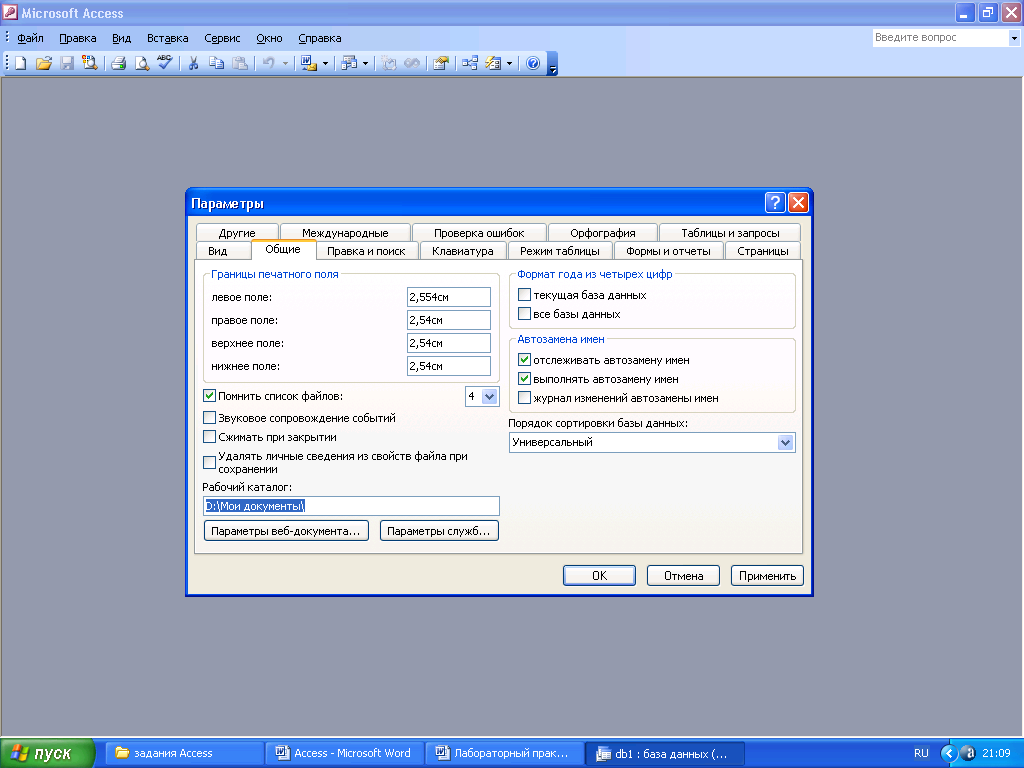The image size is (1024, 768).
Task: Open Параметры веб-документа button
Action: point(286,531)
